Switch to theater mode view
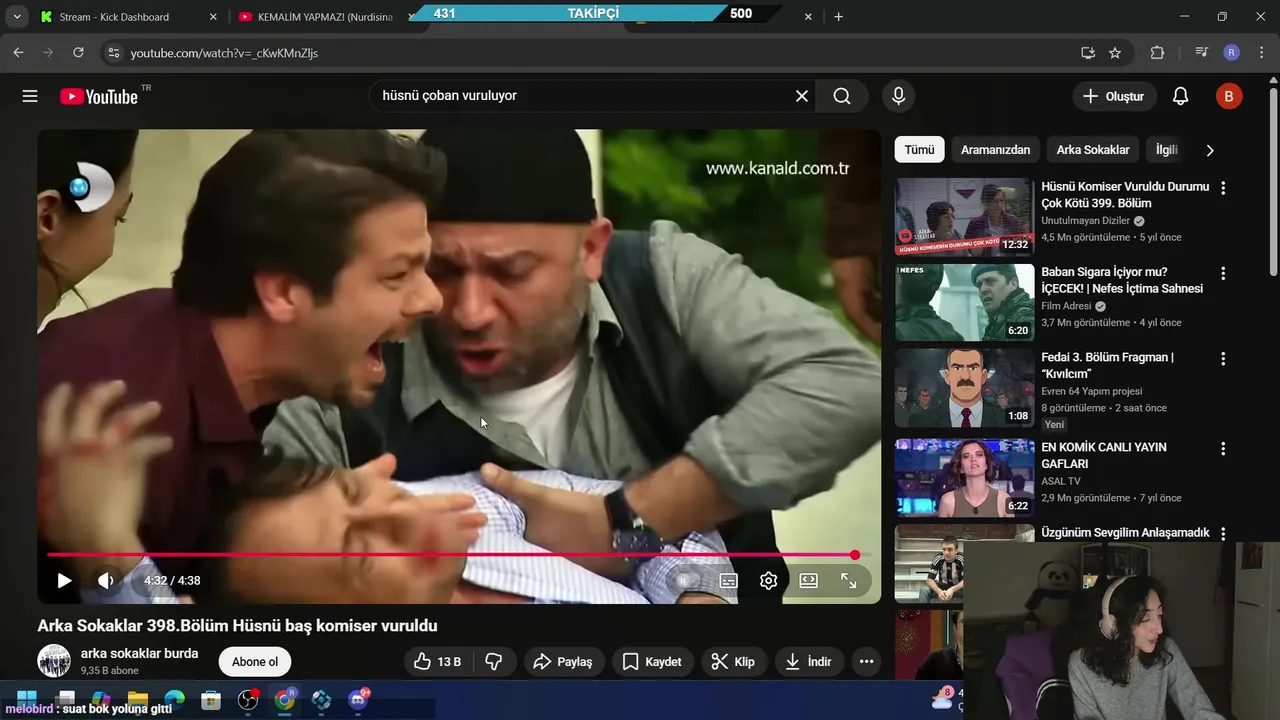Image resolution: width=1280 pixels, height=720 pixels. point(808,581)
